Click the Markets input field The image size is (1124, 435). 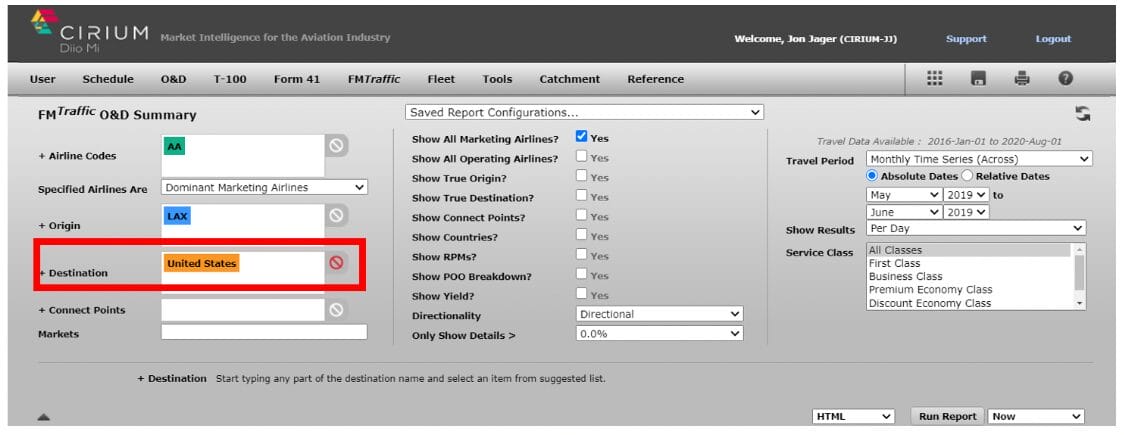(x=264, y=332)
